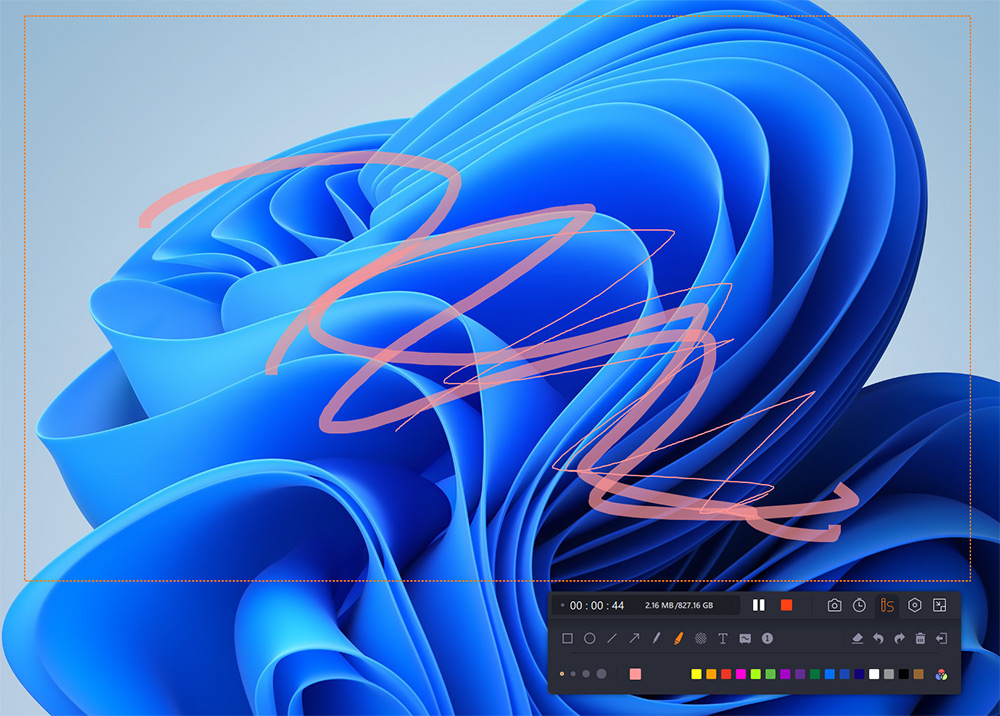Screen dimensions: 1000x716
Task: Choose the third brush size dot
Action: tap(585, 674)
